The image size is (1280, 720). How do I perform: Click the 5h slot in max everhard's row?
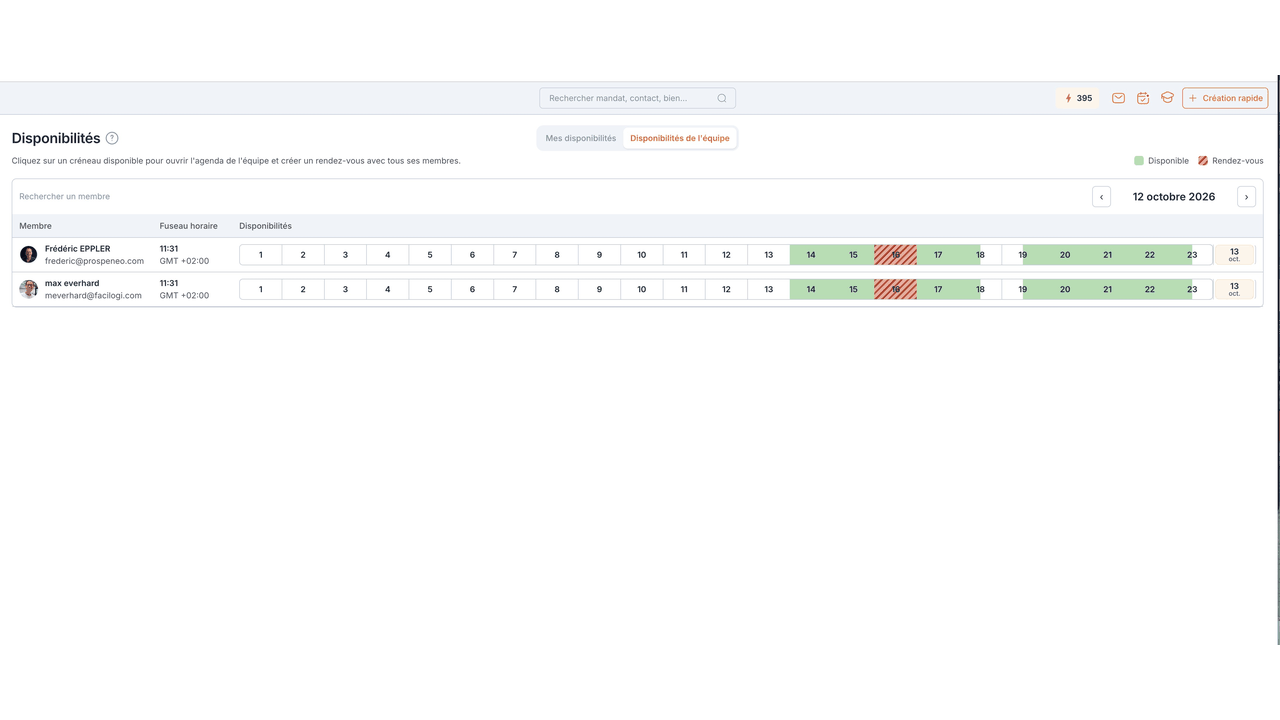coord(430,290)
